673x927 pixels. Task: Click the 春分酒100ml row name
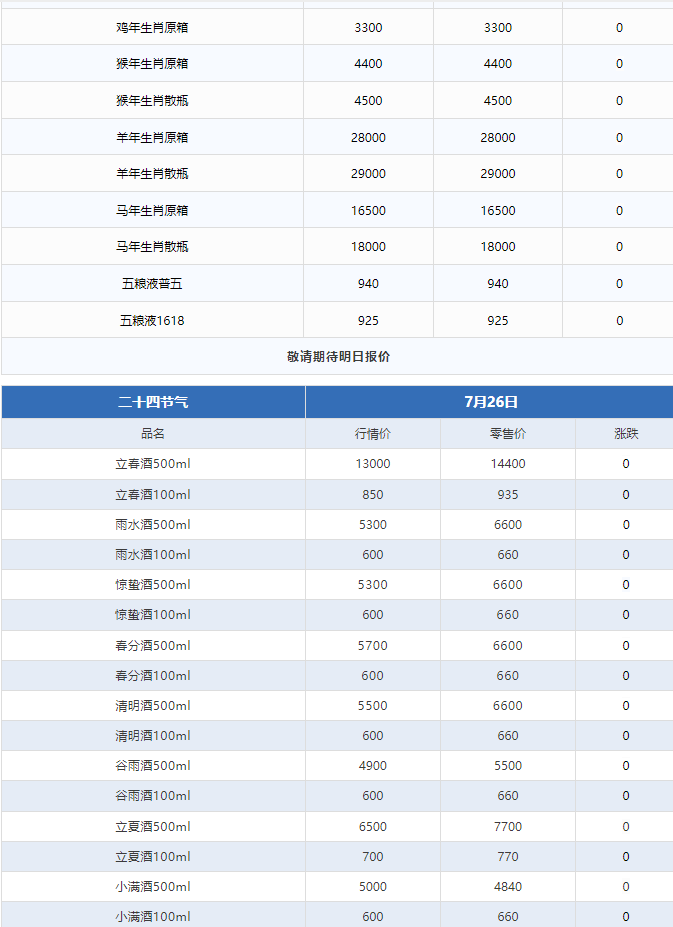click(153, 676)
